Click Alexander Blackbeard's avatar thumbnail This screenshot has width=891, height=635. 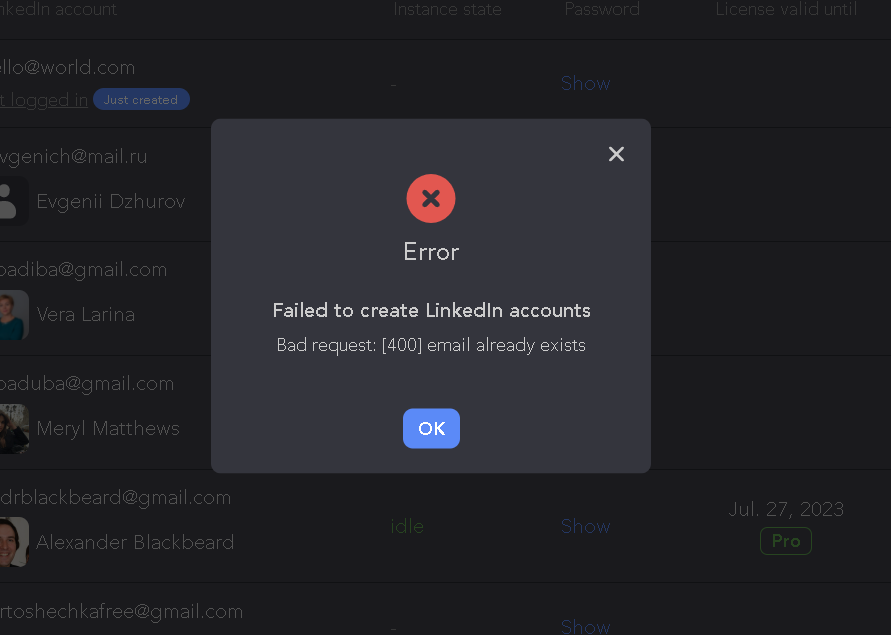coord(14,542)
